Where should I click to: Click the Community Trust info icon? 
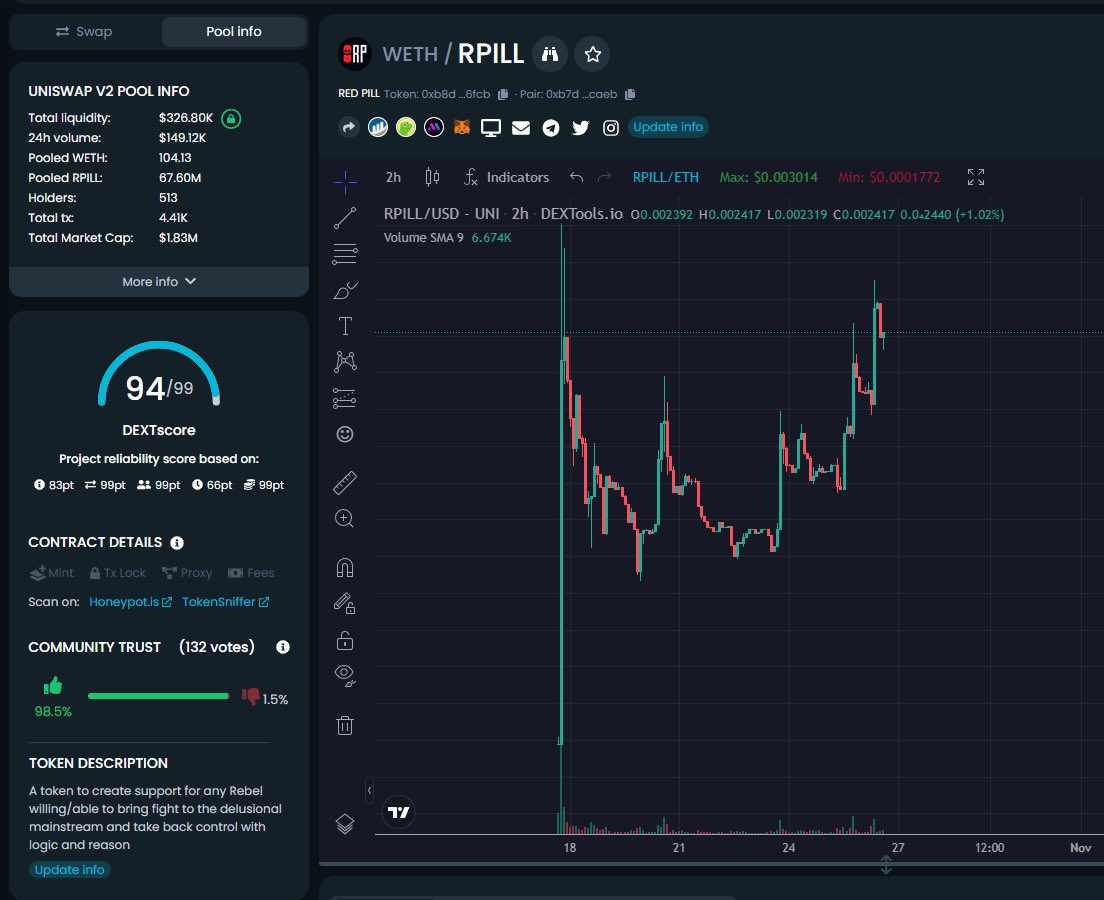pos(283,647)
